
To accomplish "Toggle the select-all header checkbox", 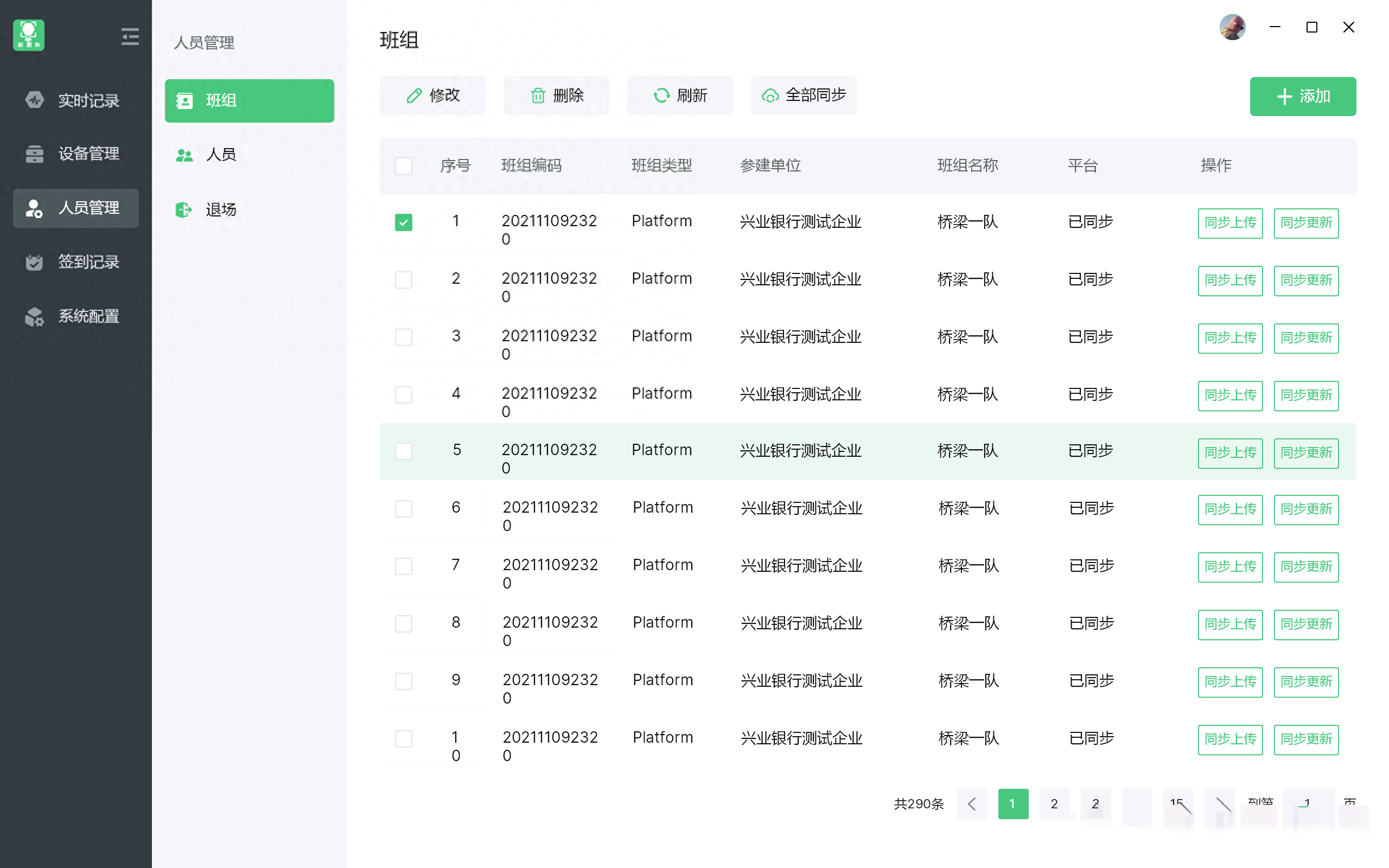I will [x=404, y=166].
